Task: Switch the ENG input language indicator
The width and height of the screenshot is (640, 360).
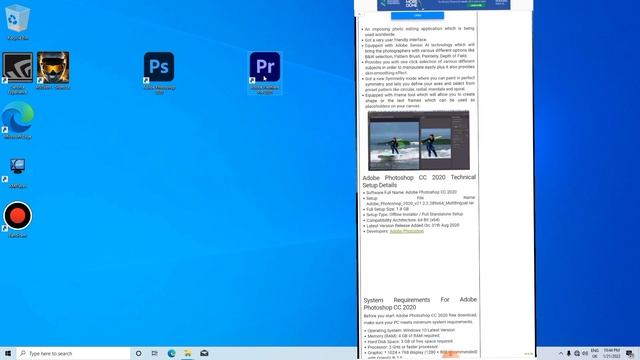Action: coord(595,353)
